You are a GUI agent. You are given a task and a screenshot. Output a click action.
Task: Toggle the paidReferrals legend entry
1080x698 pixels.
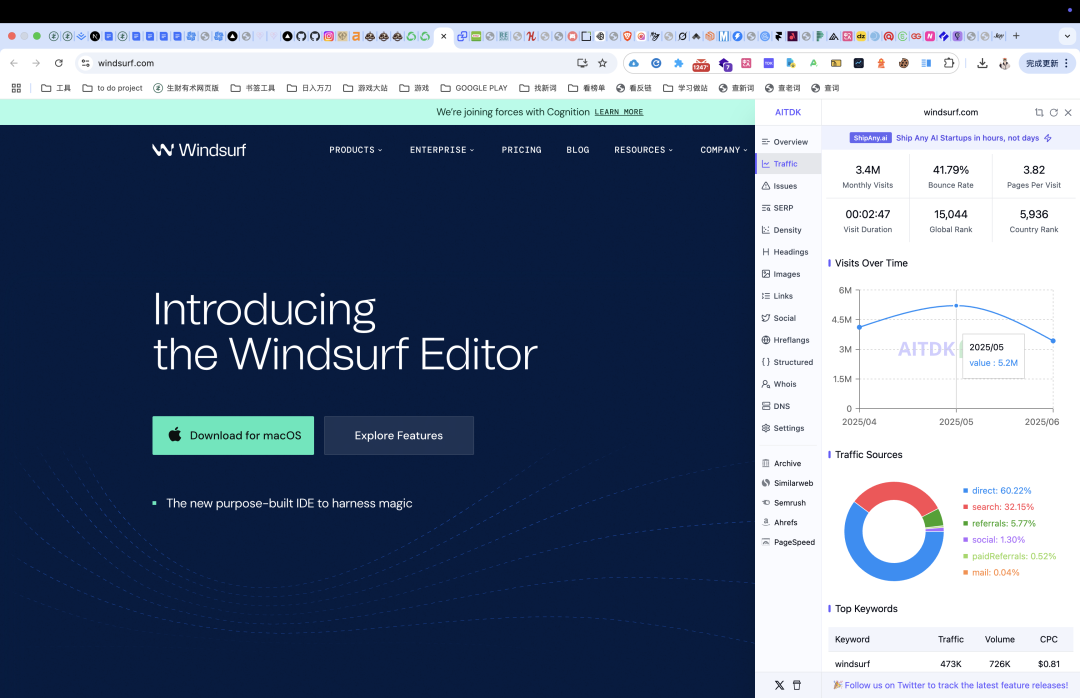click(1009, 557)
